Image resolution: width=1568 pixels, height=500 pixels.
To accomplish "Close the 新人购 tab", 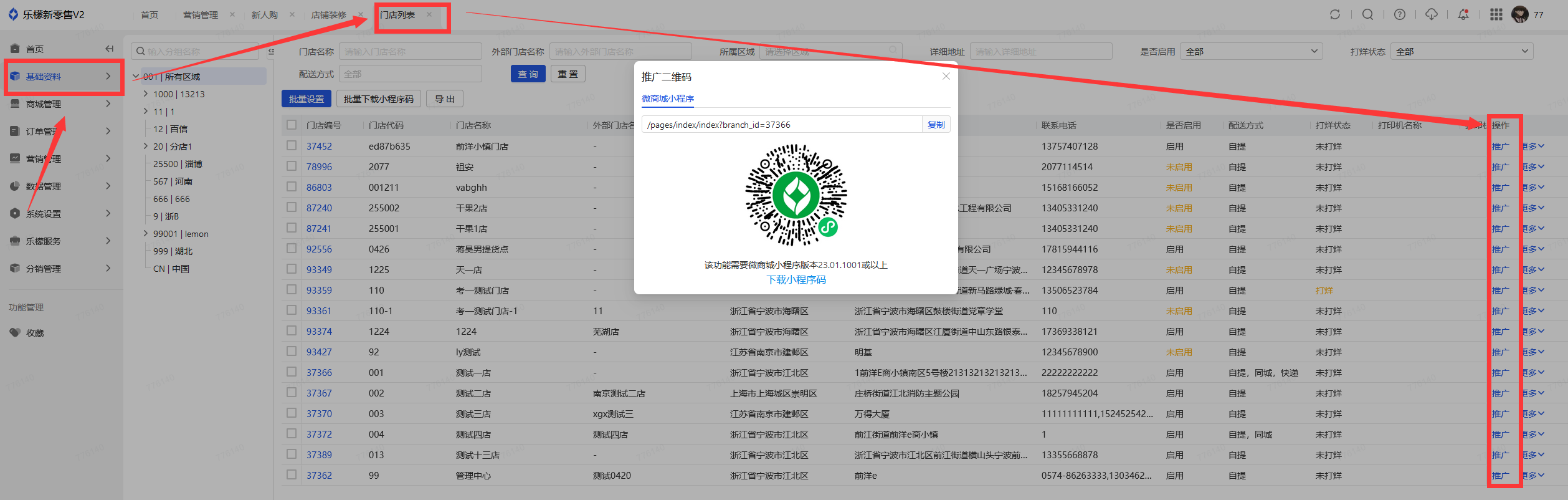I will click(292, 14).
